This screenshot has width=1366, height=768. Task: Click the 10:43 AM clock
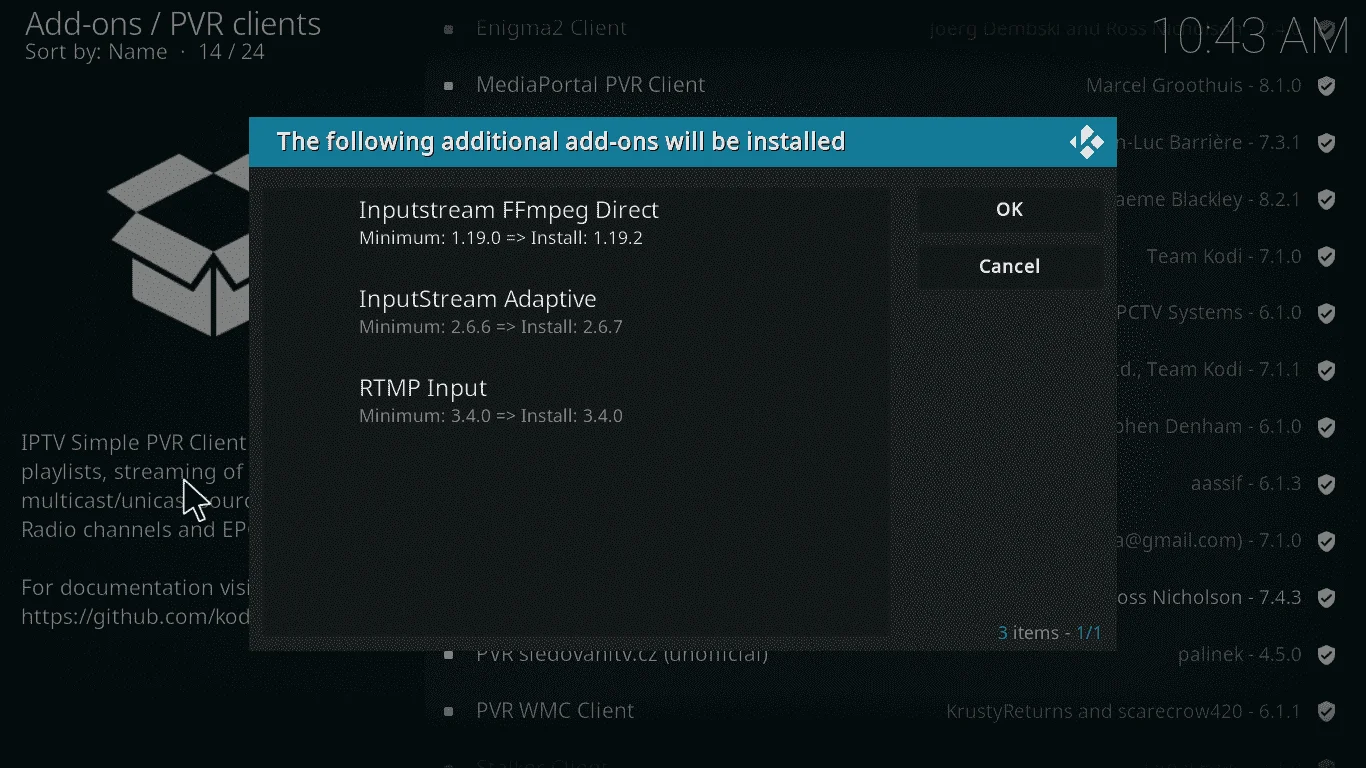(x=1251, y=37)
